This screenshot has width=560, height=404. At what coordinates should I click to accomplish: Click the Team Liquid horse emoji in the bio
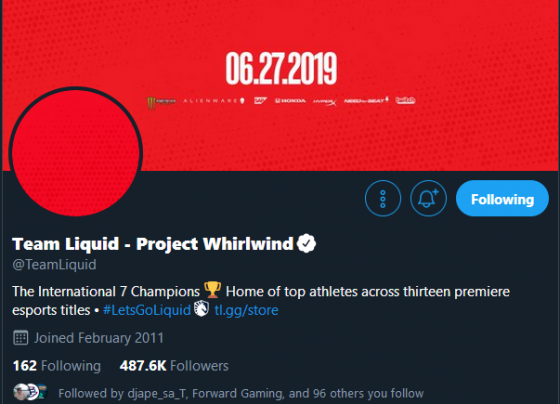[202, 309]
